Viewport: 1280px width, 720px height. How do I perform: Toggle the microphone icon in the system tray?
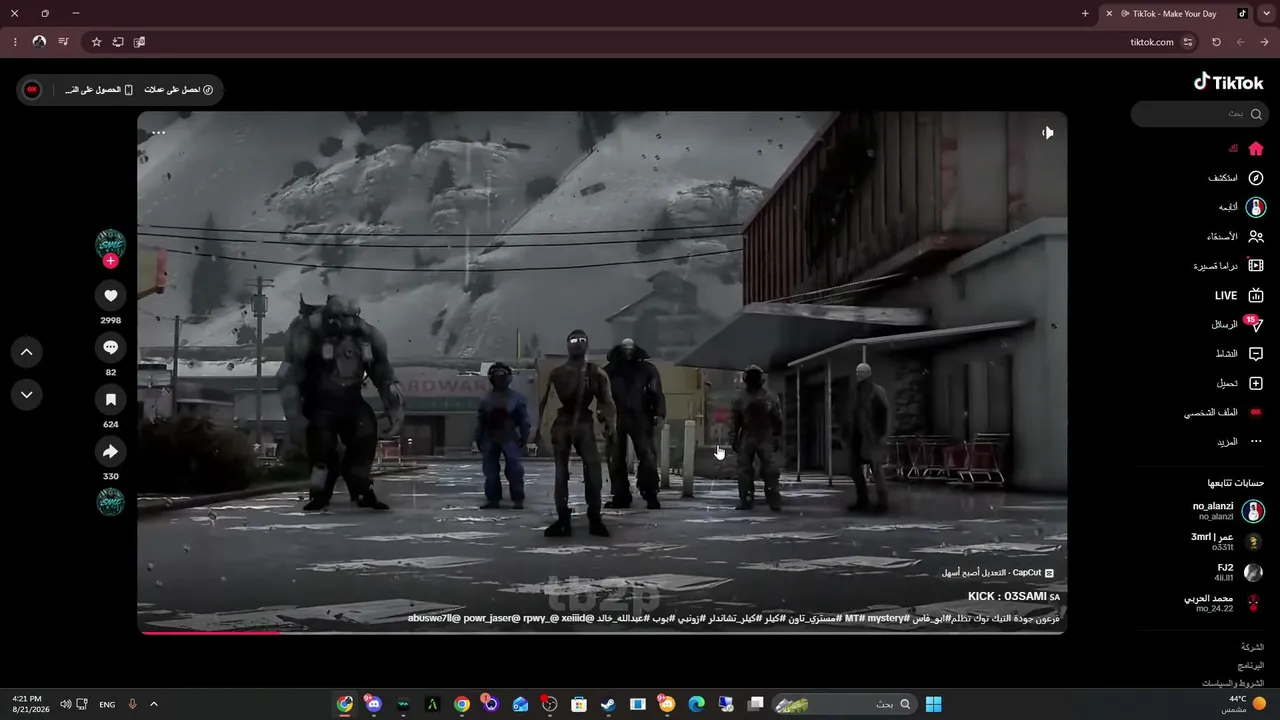click(x=132, y=704)
